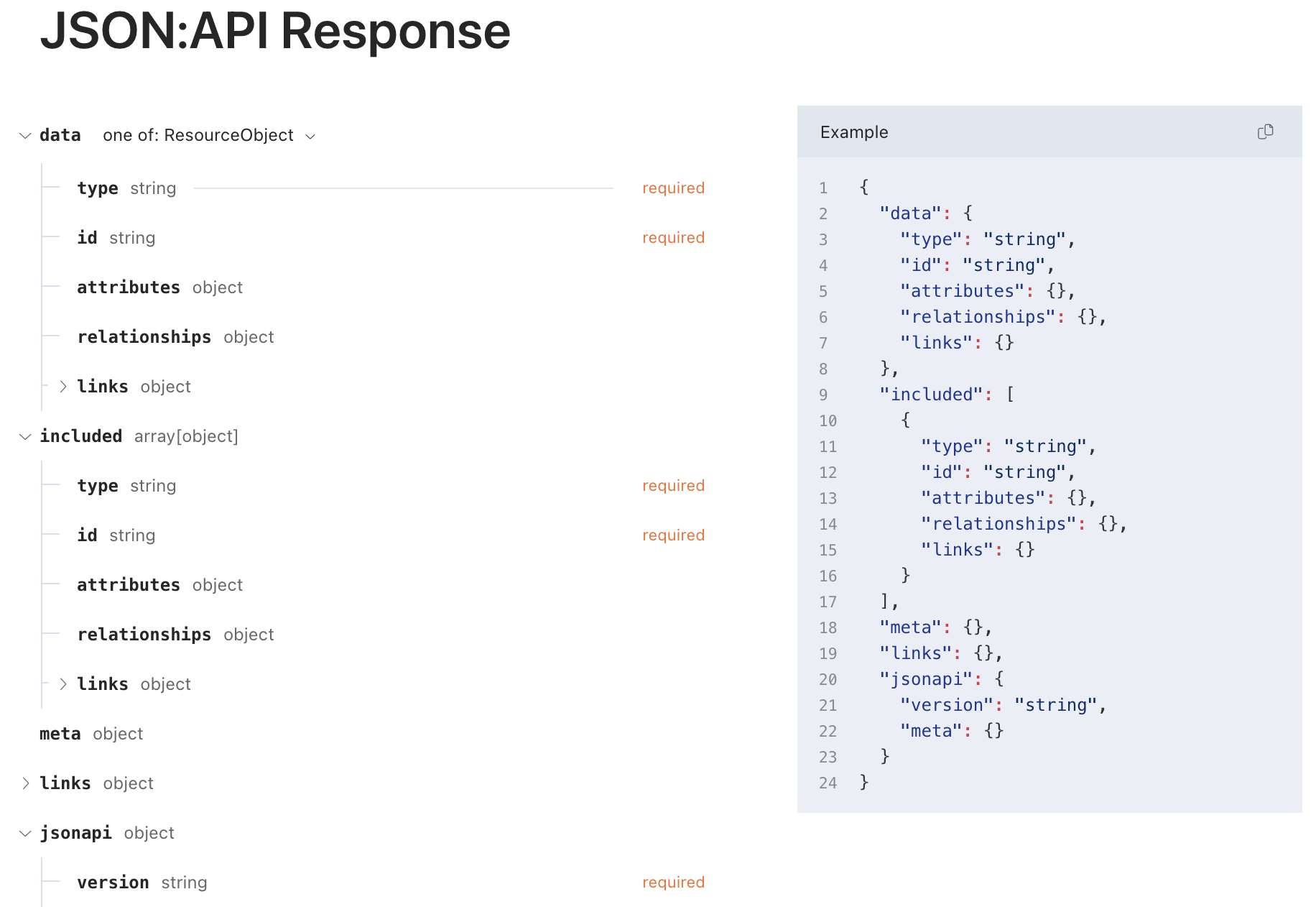Click code line 20 "jsonapi" key

tap(927, 679)
